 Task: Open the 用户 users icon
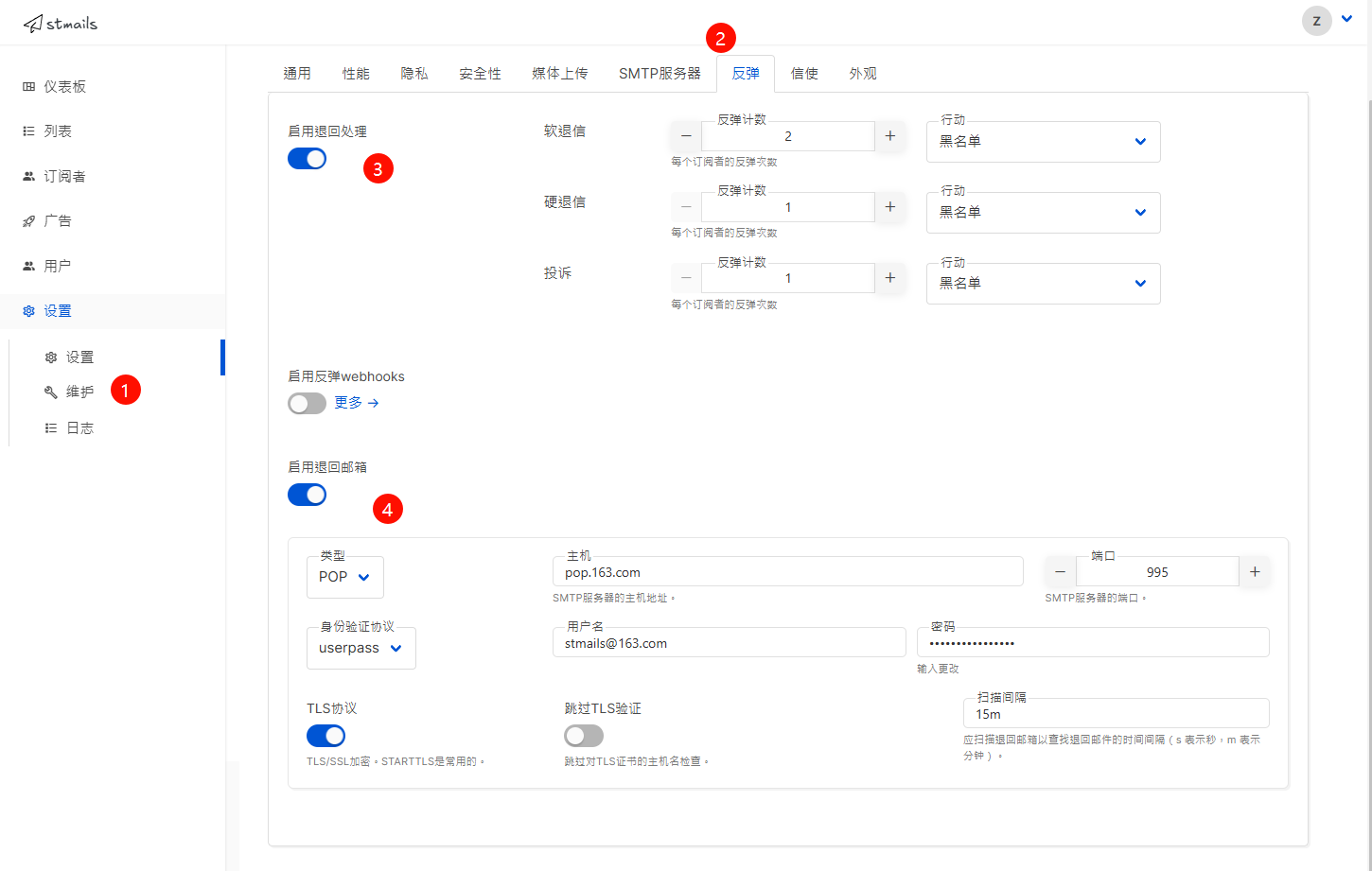click(27, 265)
